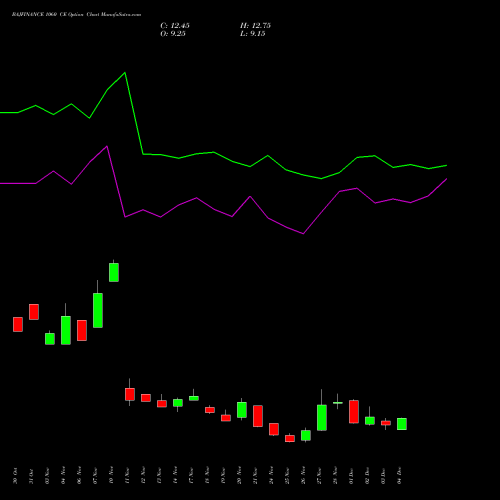Select the tall green candlestick above 10 Nov
Viewport: 500px width, 500px height.
coord(114,272)
